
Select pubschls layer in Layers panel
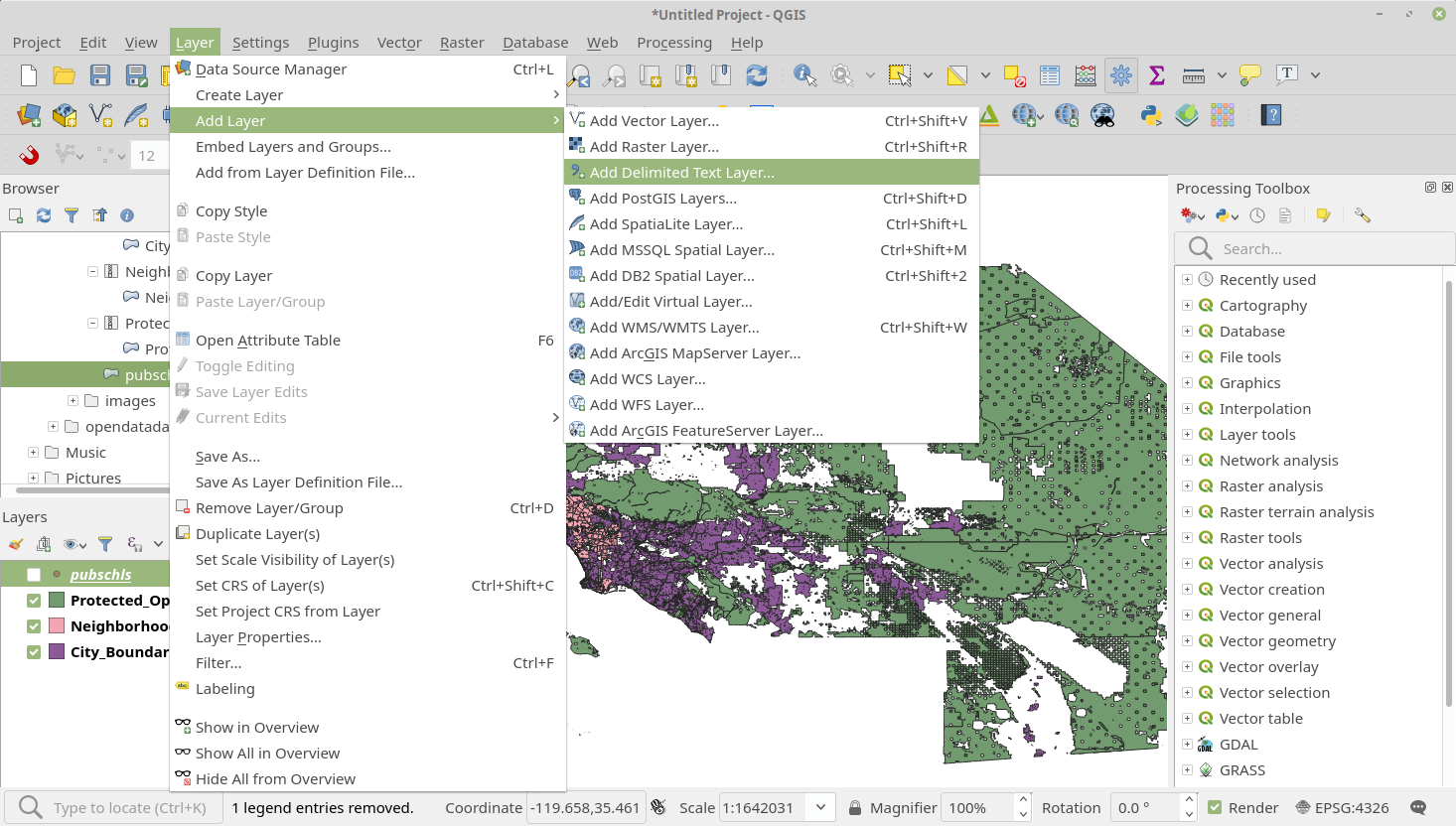tap(100, 575)
